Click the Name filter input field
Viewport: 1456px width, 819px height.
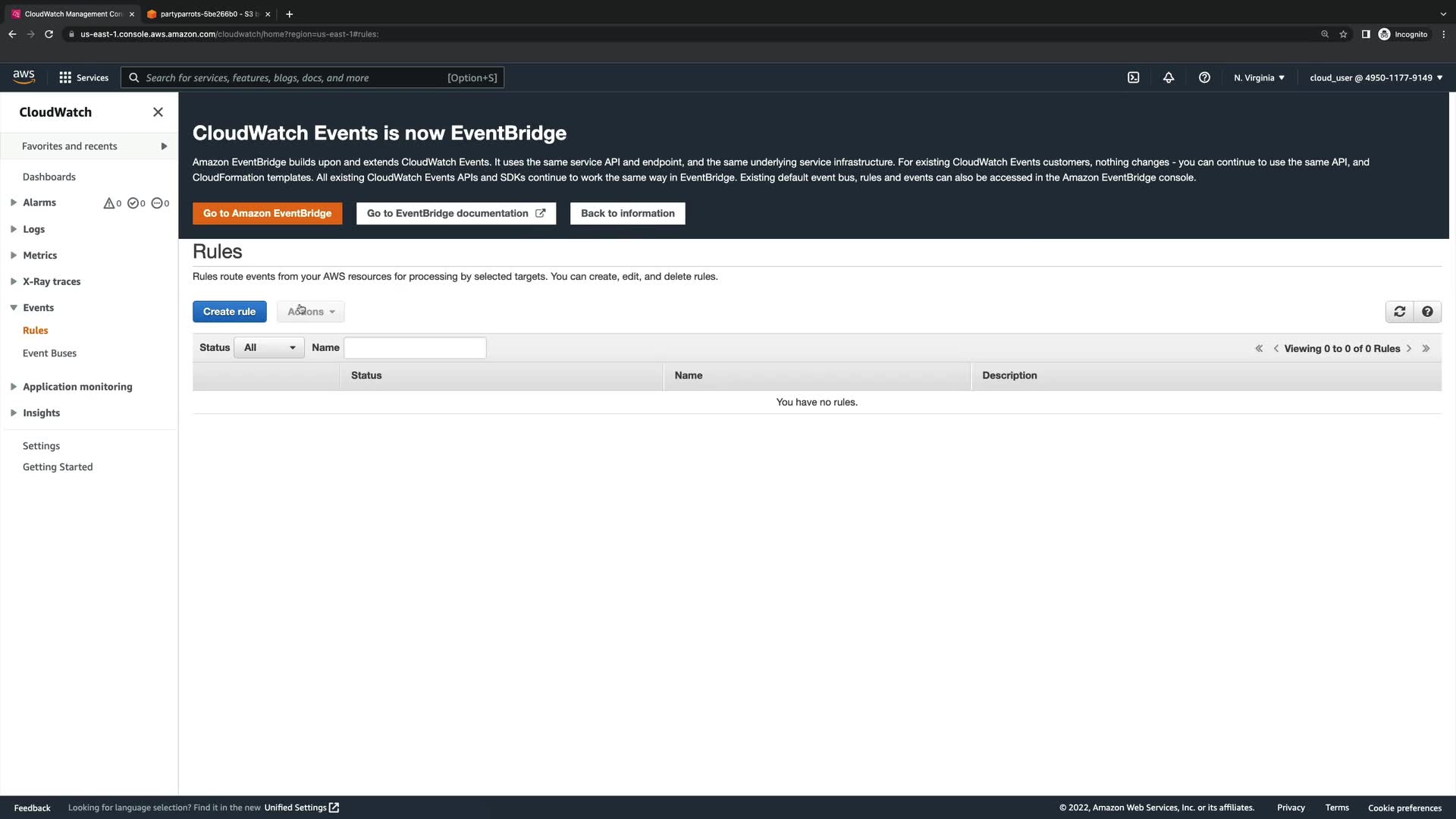pos(415,347)
